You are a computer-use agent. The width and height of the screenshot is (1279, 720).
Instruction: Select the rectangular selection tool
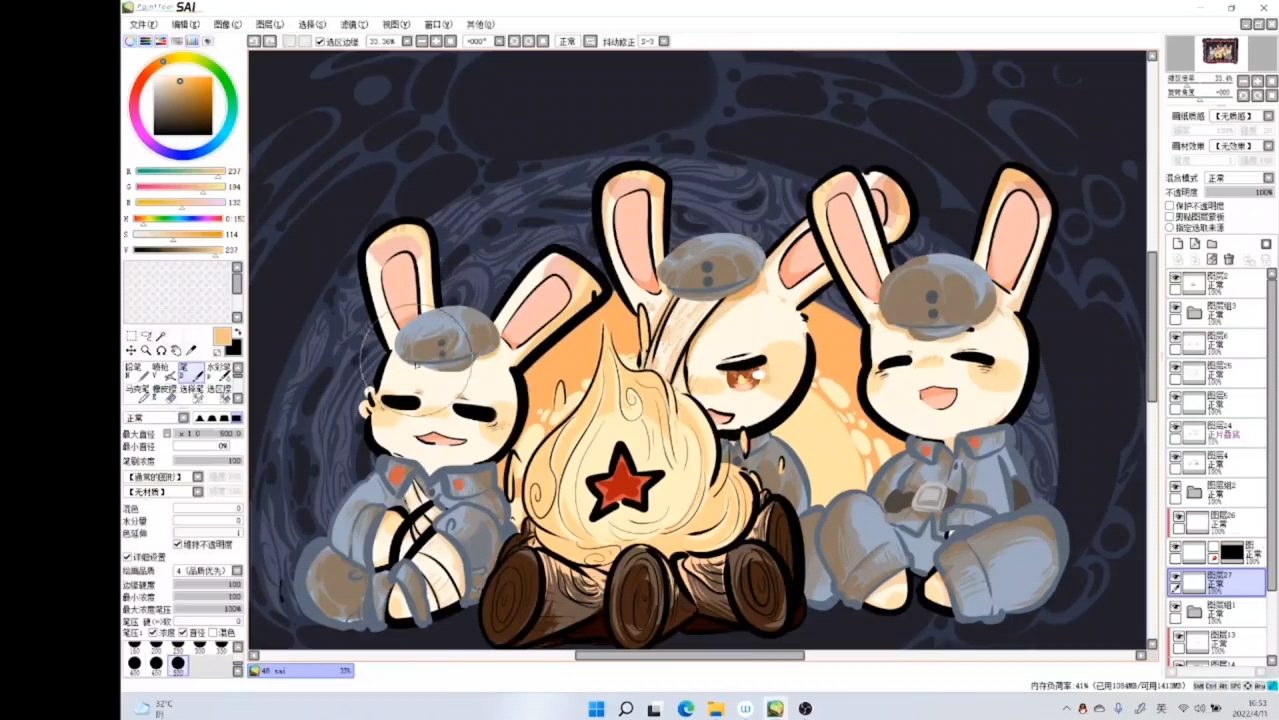(x=131, y=337)
